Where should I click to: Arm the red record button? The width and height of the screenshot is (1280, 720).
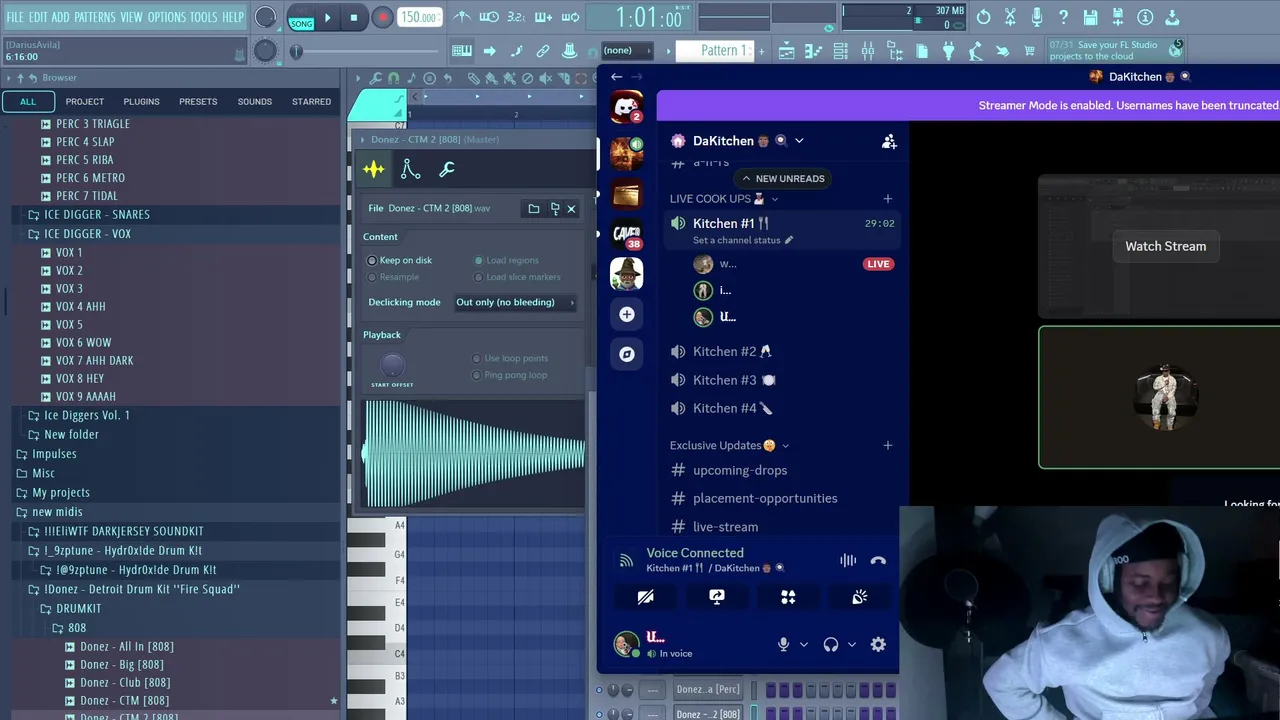coord(382,18)
